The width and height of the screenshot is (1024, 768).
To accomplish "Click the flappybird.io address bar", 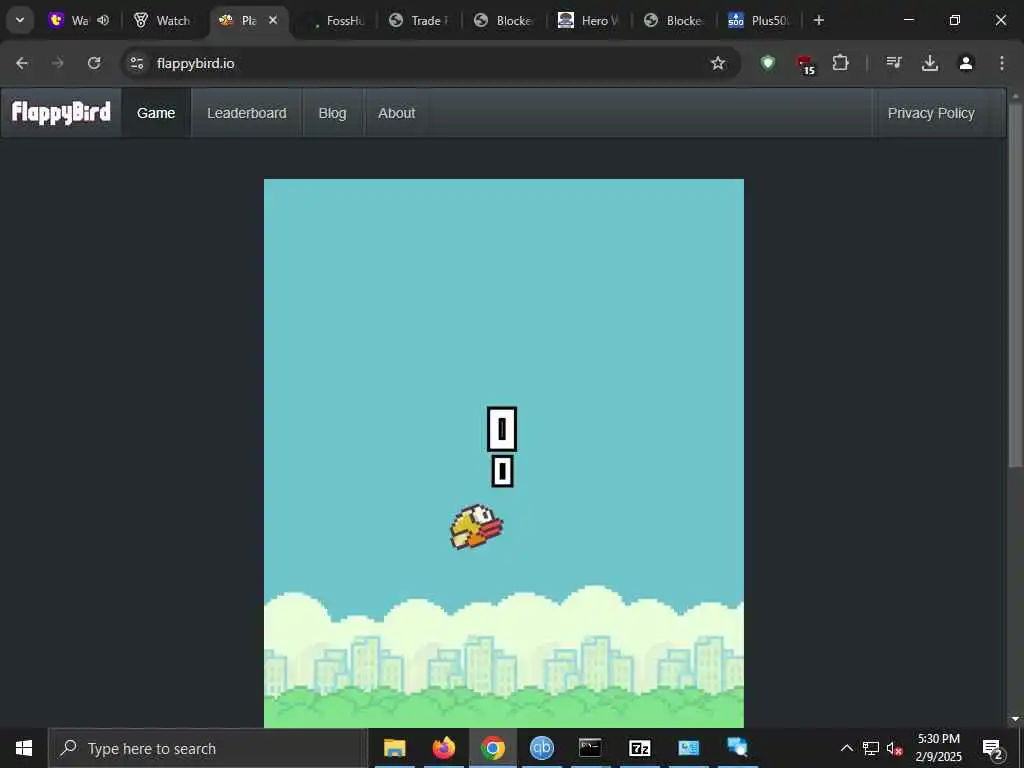I will (431, 63).
